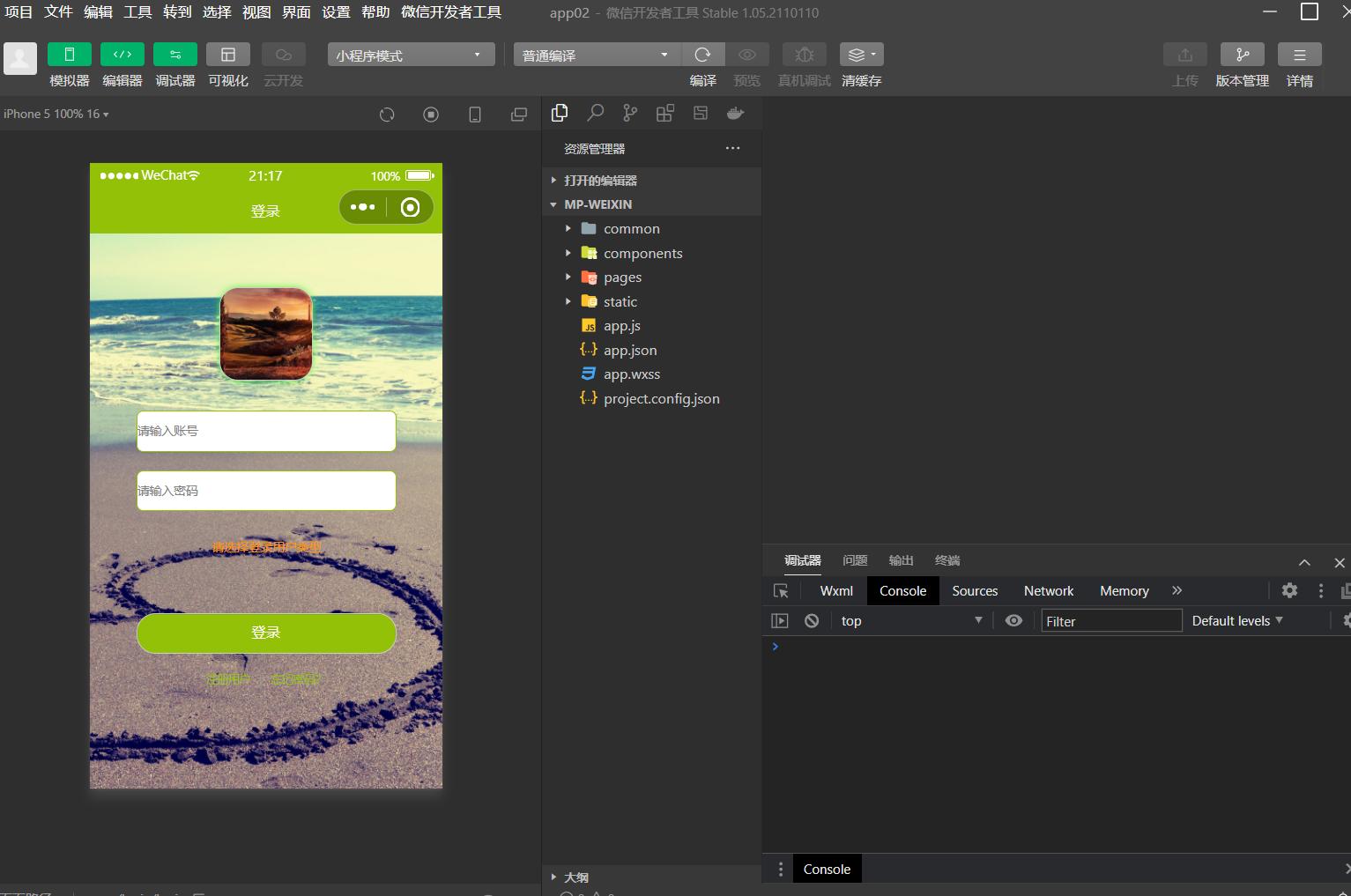This screenshot has height=896, width=1351.
Task: Click the element inspector arrow icon
Action: 781,591
